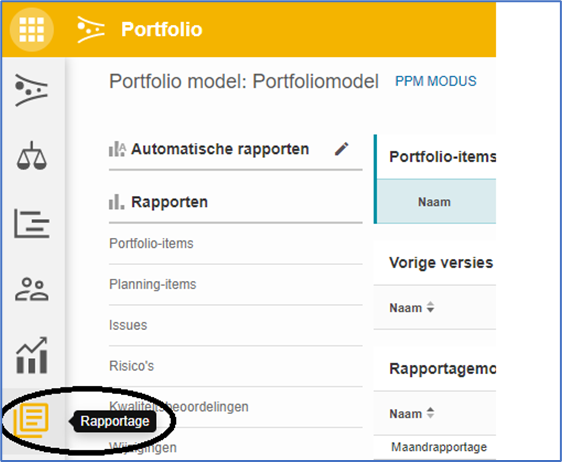
Task: Click the Rapportage tooltip label
Action: click(x=115, y=421)
